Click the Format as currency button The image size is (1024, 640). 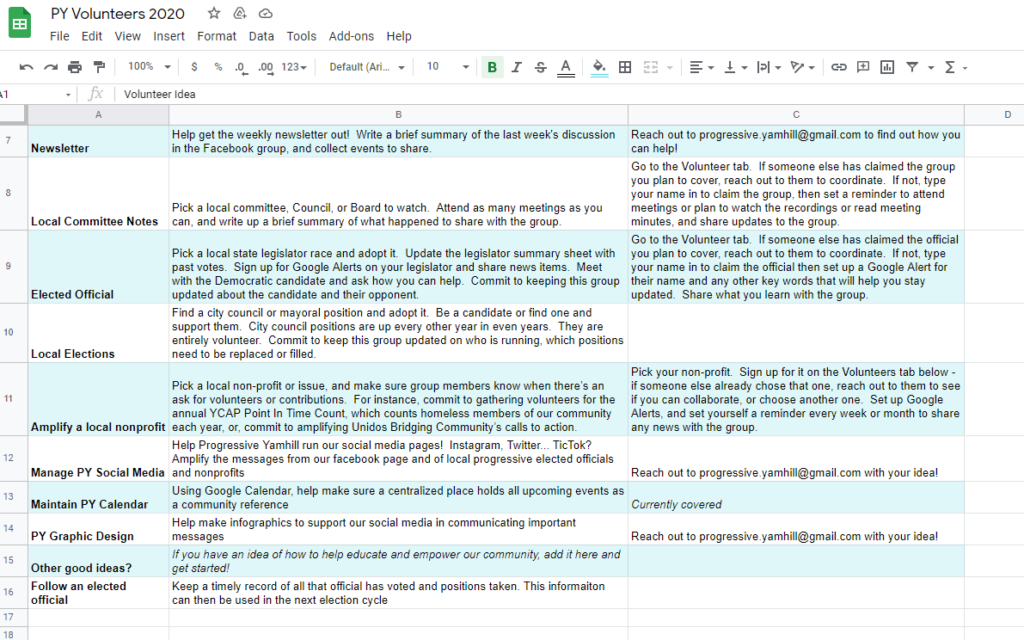(x=194, y=67)
